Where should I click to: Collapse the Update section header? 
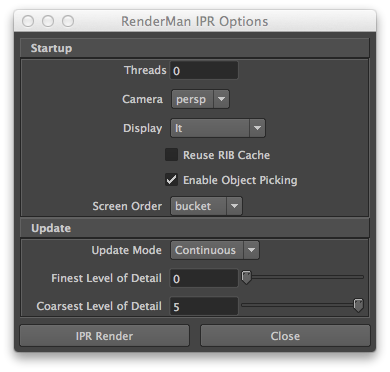coord(195,228)
